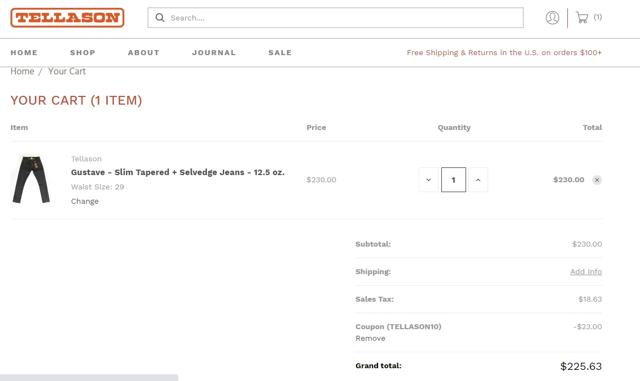Open the user account icon
Viewport: 640px width, 381px height.
[x=552, y=18]
